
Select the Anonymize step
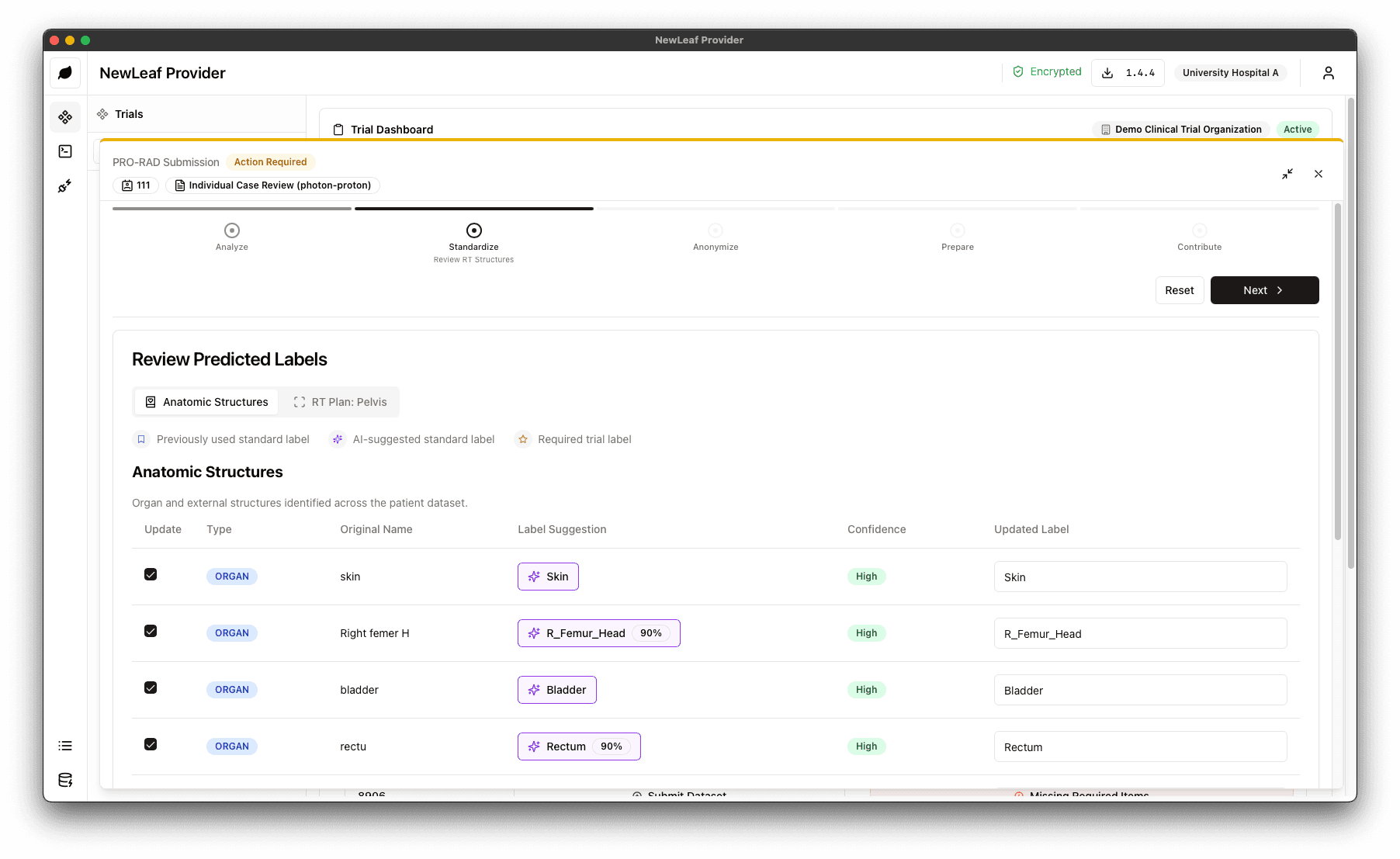pos(716,237)
